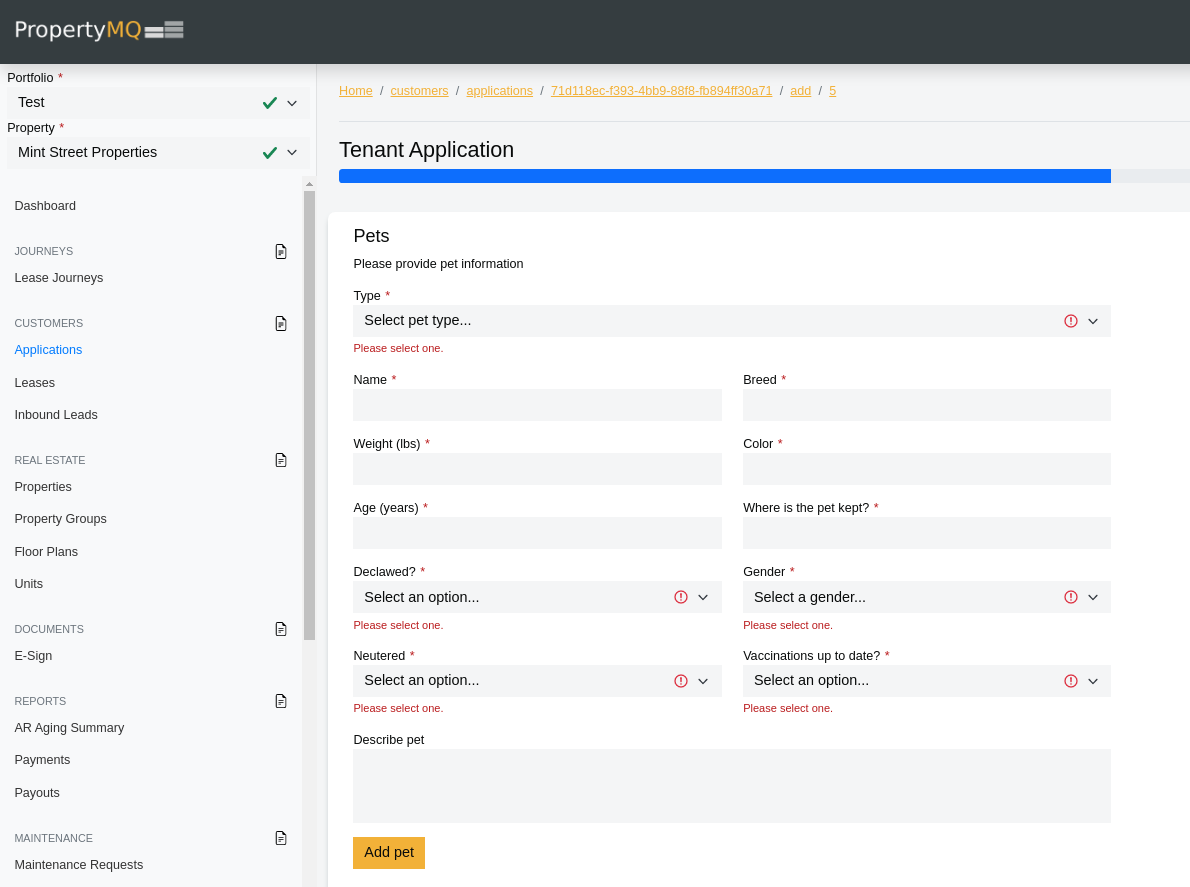Click the Type field error warning icon
Screen dimensions: 1190x887
tap(1071, 321)
